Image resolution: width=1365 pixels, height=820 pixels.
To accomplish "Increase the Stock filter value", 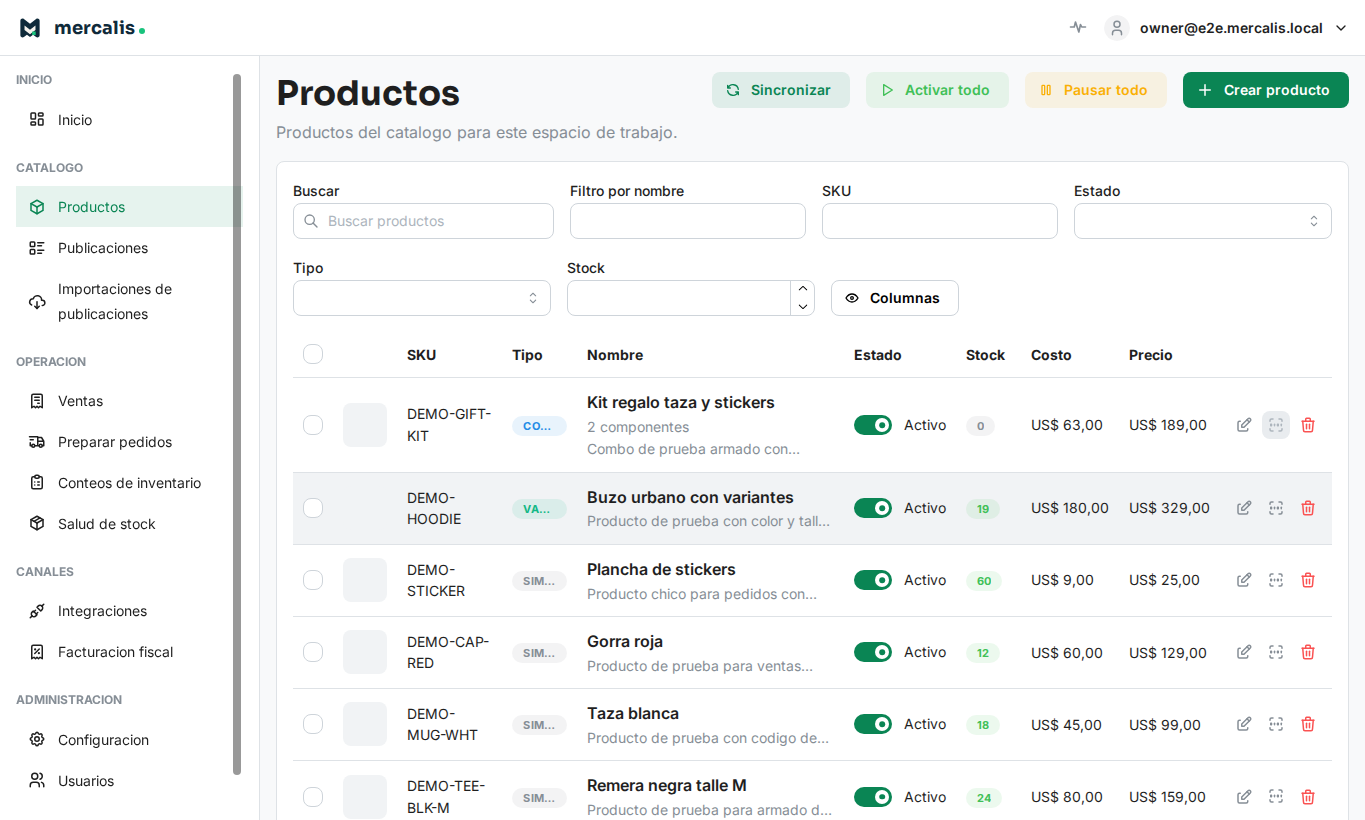I will [803, 289].
